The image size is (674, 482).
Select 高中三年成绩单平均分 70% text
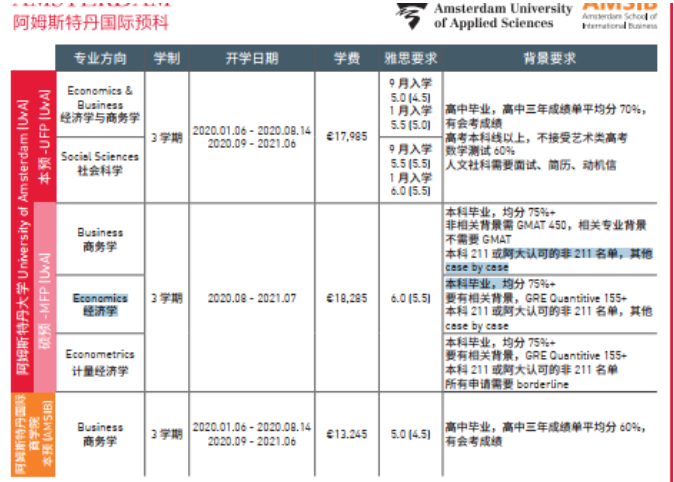point(571,110)
